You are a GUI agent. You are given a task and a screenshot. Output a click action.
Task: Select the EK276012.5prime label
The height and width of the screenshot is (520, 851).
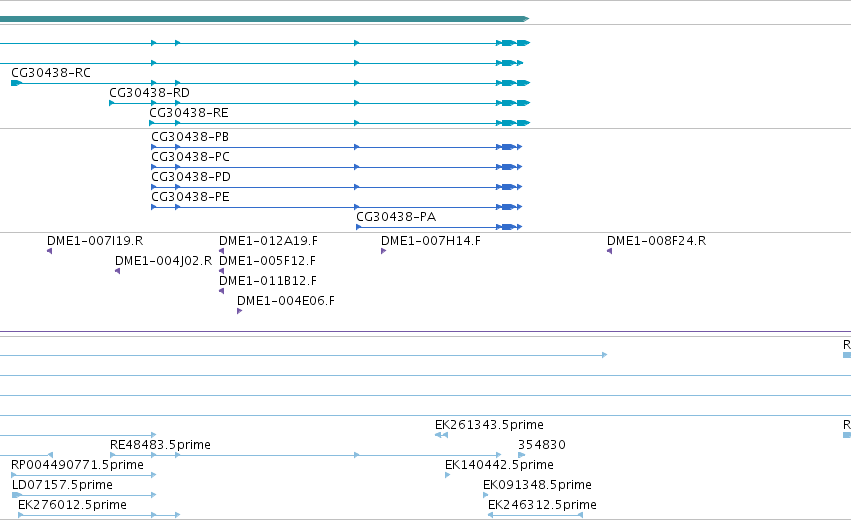[x=72, y=505]
